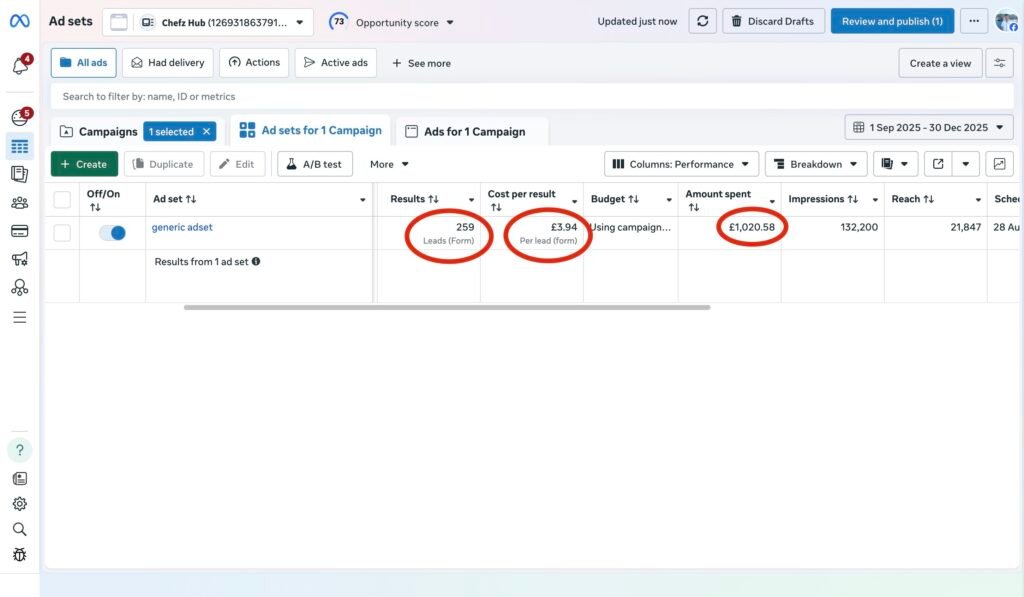Toggle generic adset off
This screenshot has width=1024, height=597.
pyautogui.click(x=112, y=233)
